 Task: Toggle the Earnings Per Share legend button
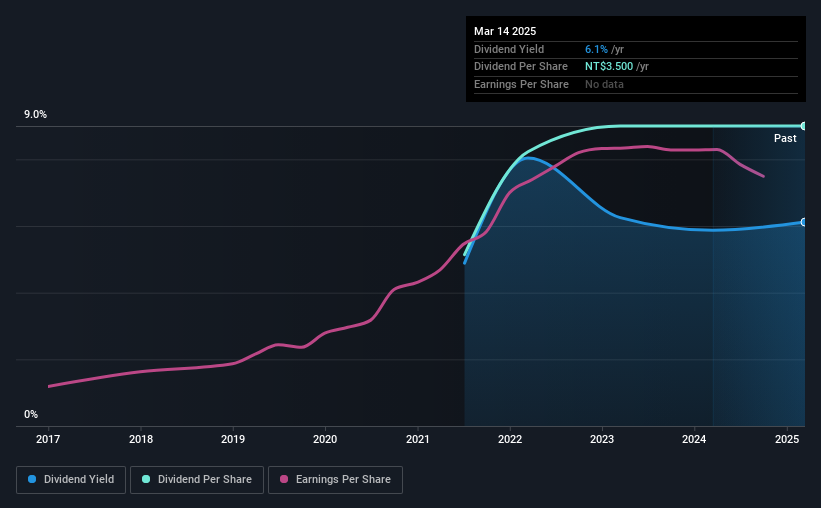tap(336, 480)
